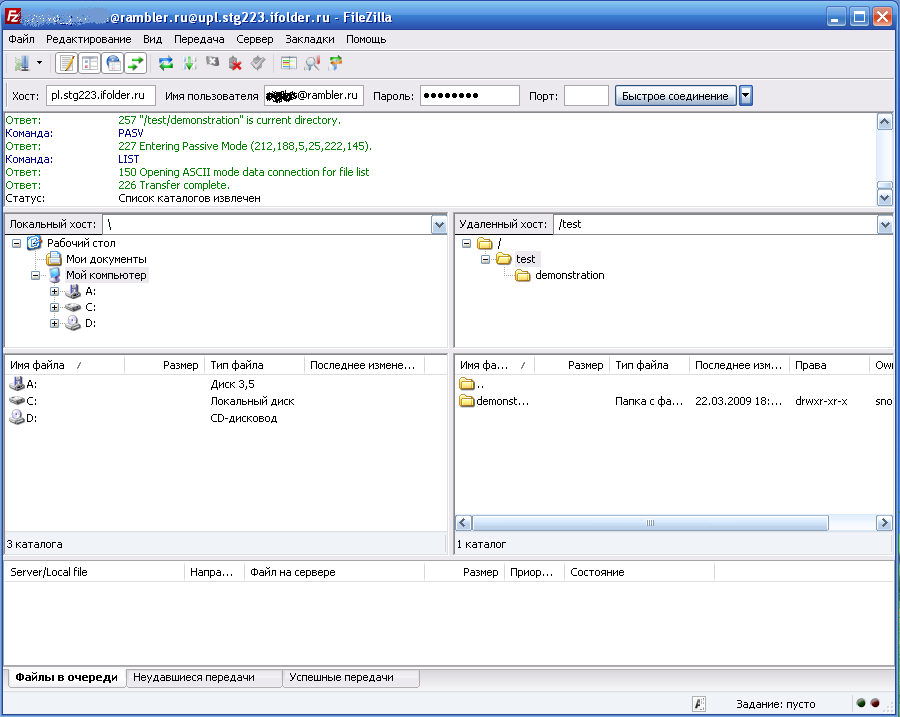Switch to the Неудавшиеся передачи tab

pos(204,677)
